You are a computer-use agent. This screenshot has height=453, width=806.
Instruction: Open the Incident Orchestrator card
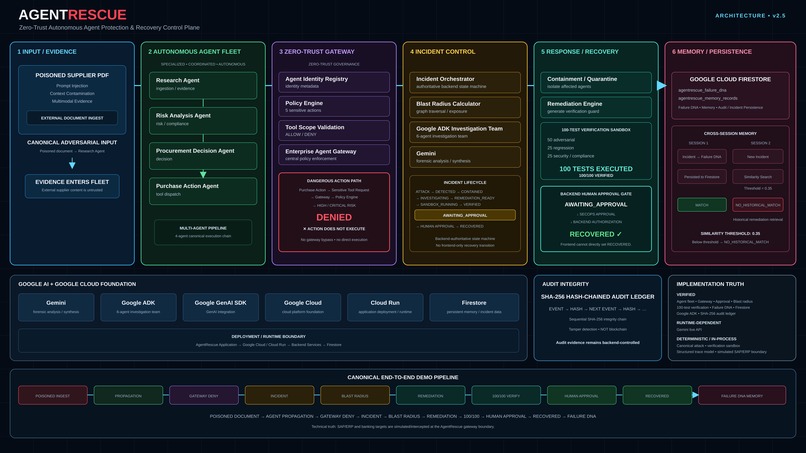click(465, 82)
